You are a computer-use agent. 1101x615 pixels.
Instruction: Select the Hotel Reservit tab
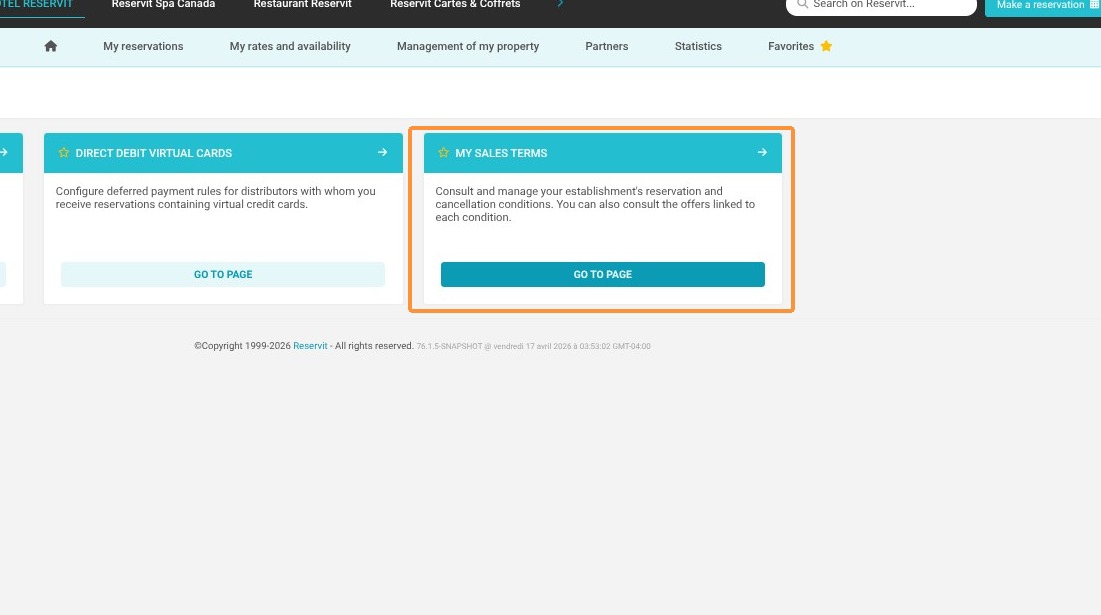pyautogui.click(x=37, y=4)
